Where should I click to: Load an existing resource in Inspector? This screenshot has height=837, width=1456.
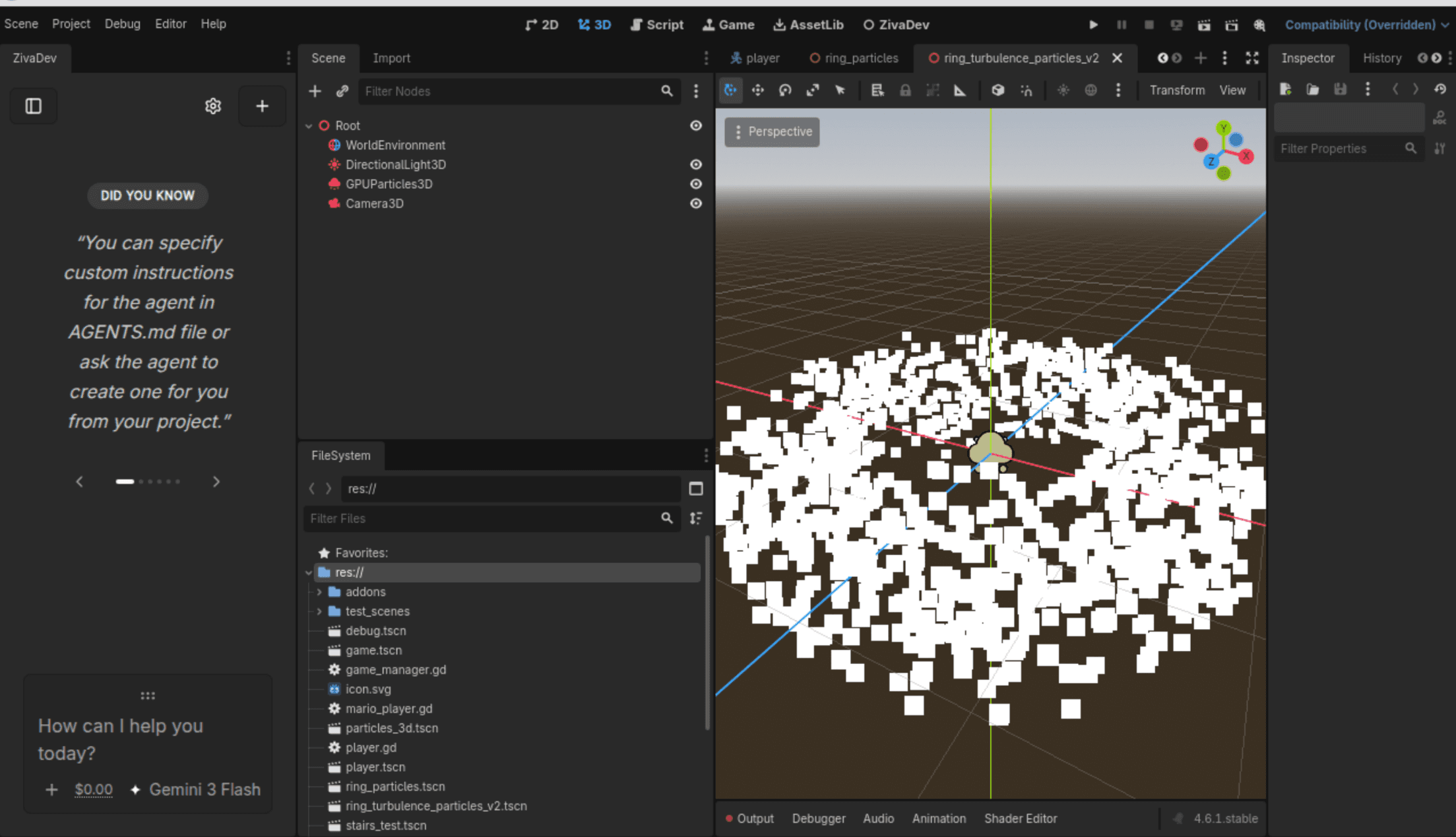(x=1313, y=89)
